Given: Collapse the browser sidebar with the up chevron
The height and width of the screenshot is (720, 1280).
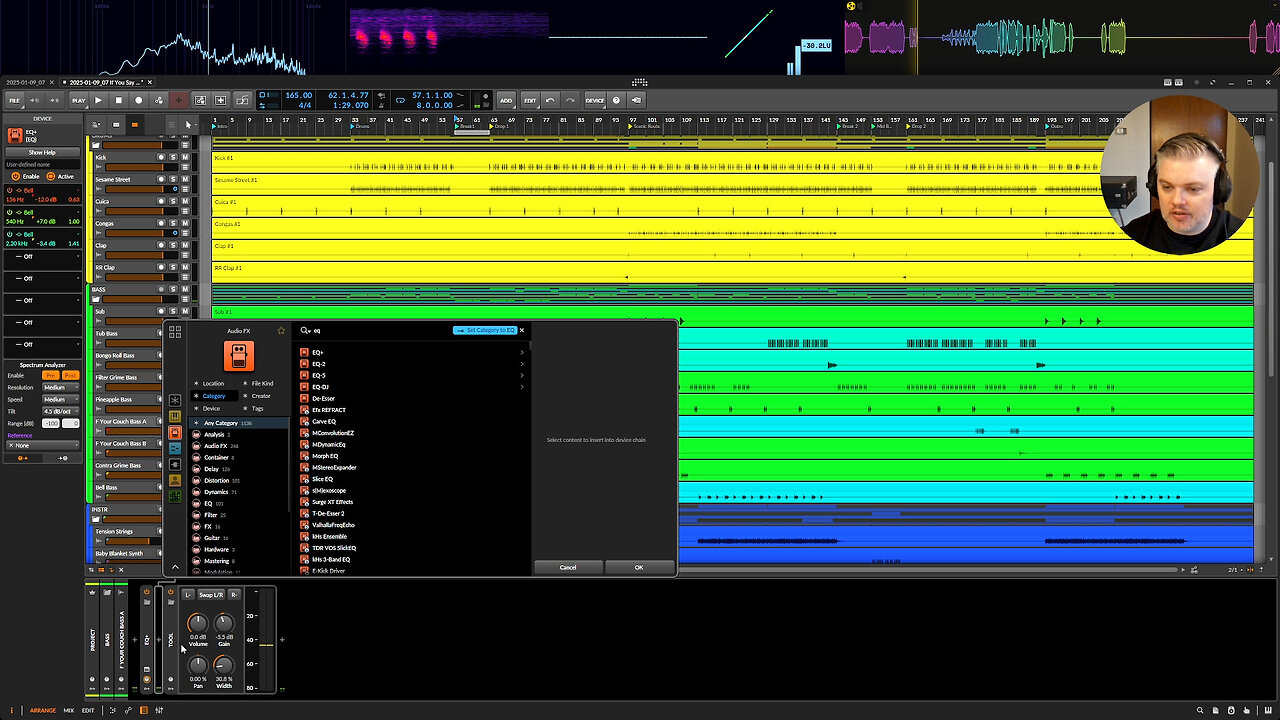Looking at the screenshot, I should pos(175,567).
